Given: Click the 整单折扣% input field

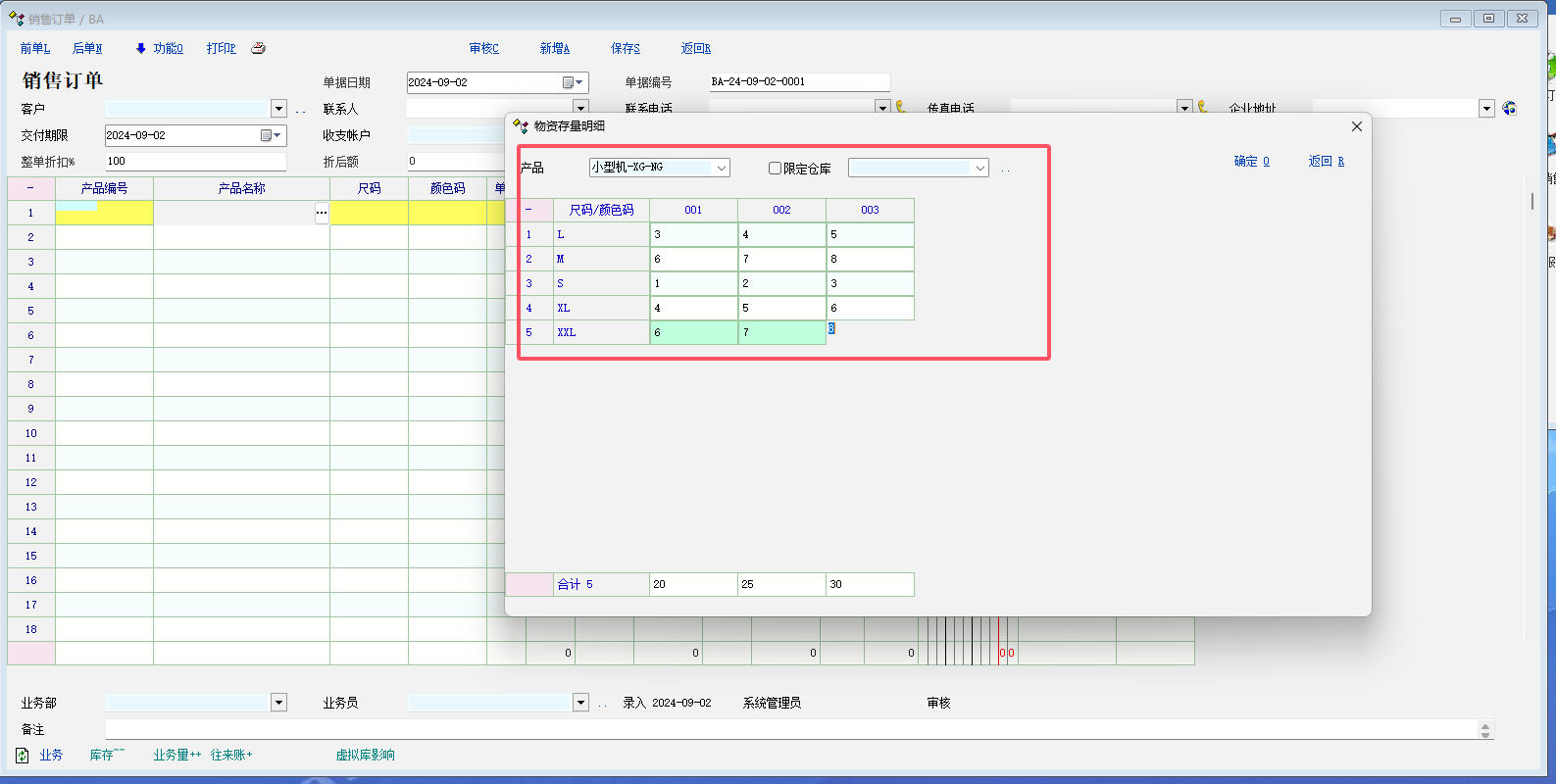Looking at the screenshot, I should pos(195,162).
